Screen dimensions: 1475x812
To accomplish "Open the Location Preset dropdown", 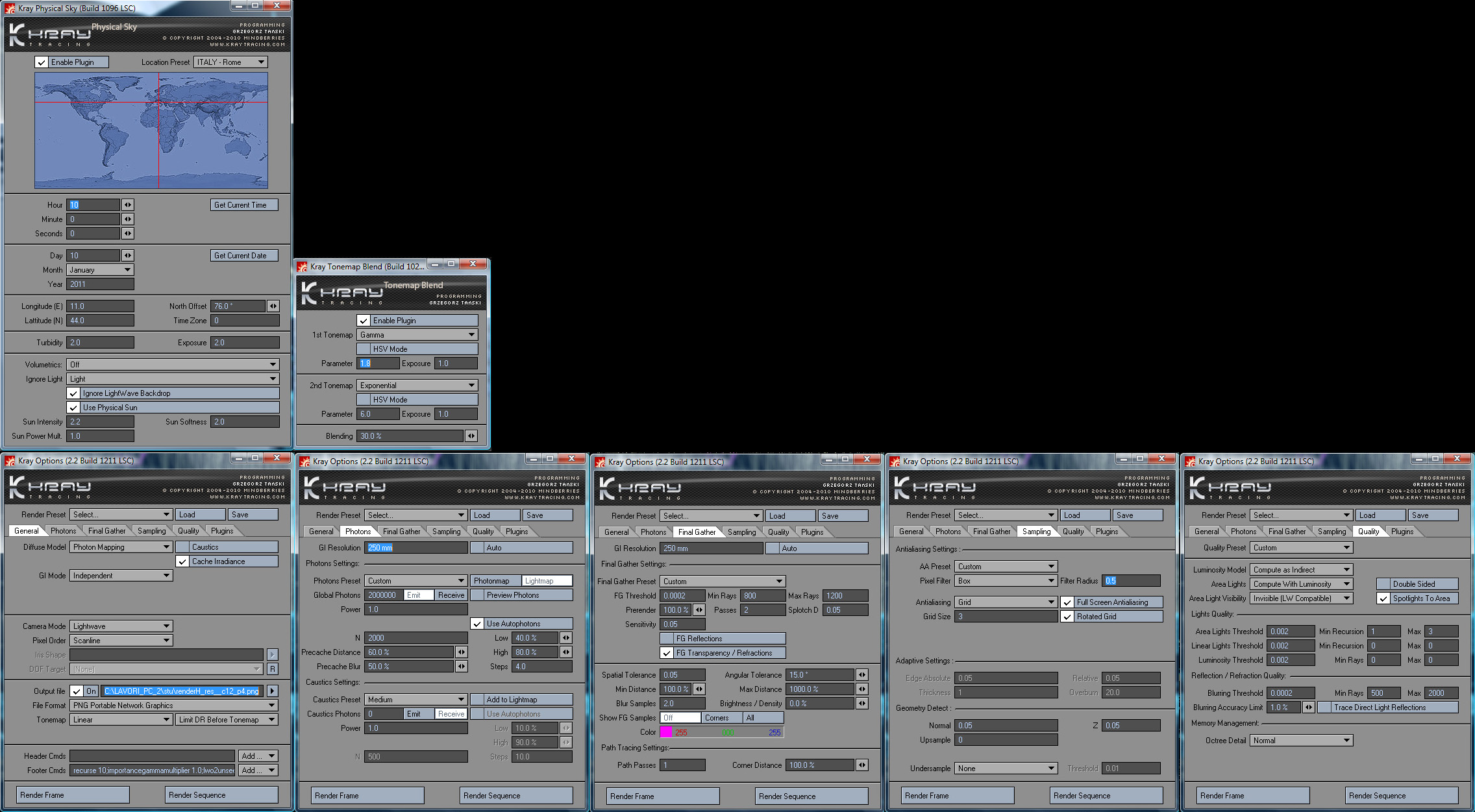I will click(x=230, y=62).
